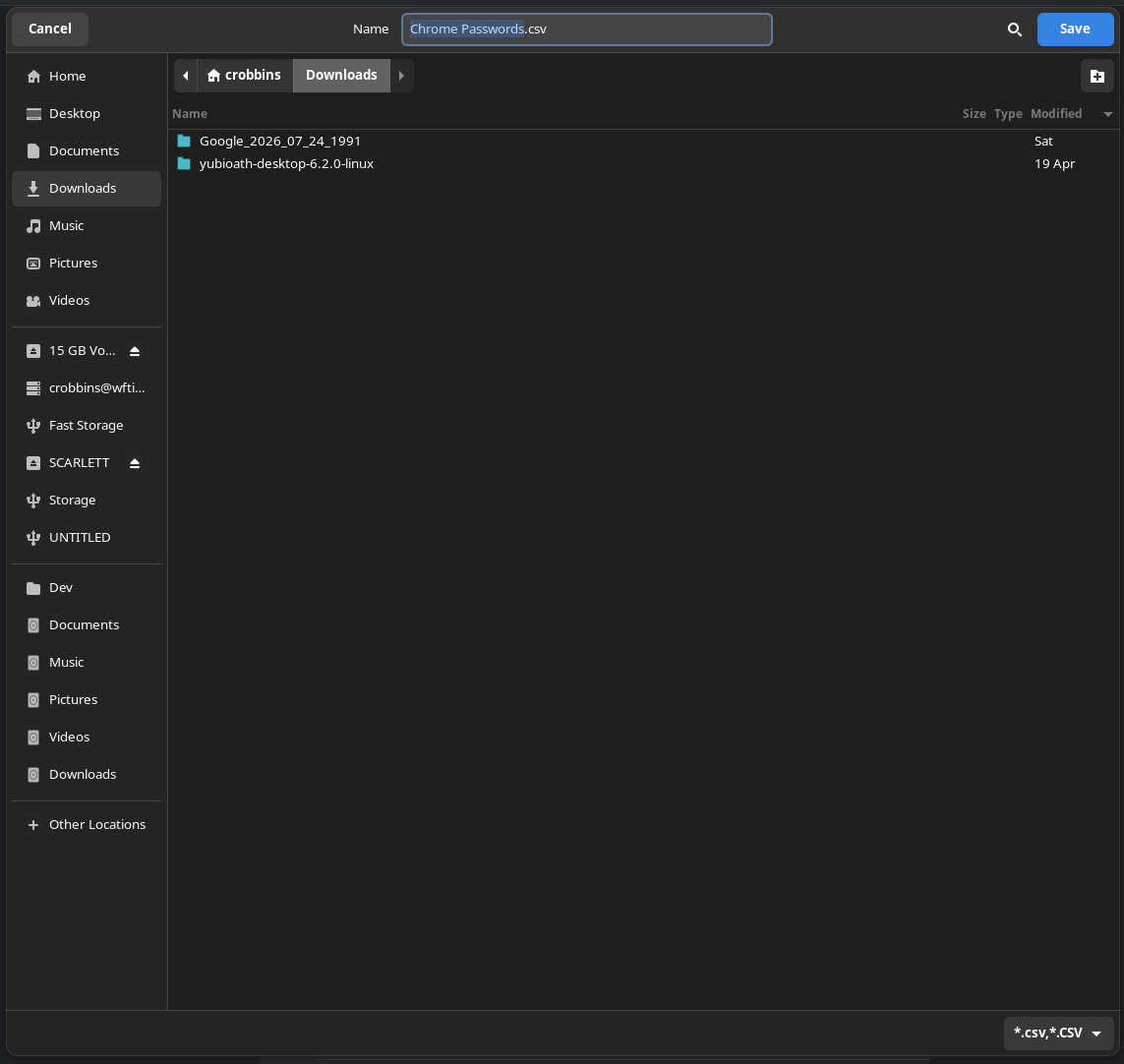The width and height of the screenshot is (1124, 1064).
Task: Open the crobbins@wfti... network location
Action: (87, 387)
